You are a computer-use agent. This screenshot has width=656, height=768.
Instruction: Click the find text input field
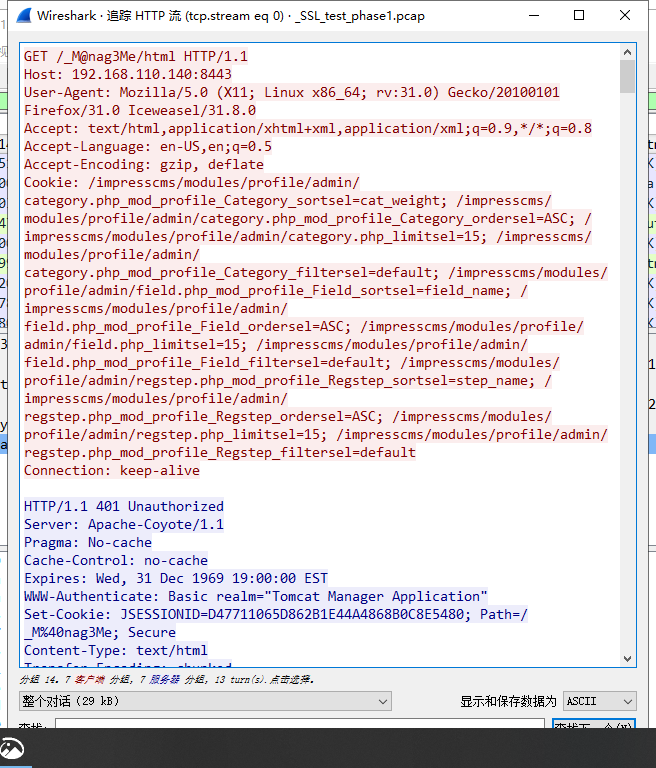[x=300, y=723]
